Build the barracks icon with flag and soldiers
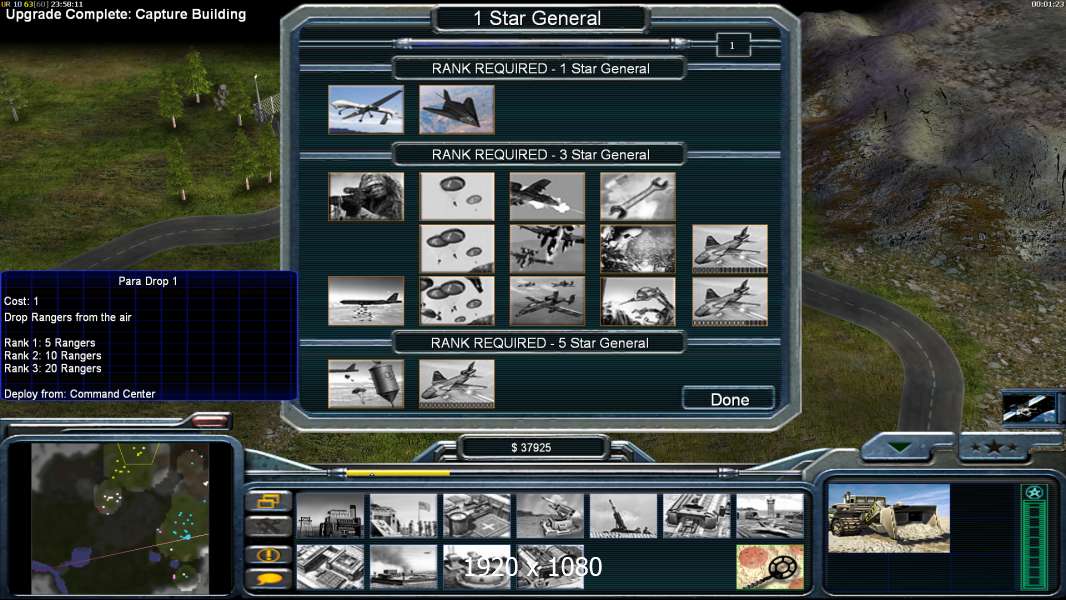This screenshot has height=600, width=1066. (403, 516)
